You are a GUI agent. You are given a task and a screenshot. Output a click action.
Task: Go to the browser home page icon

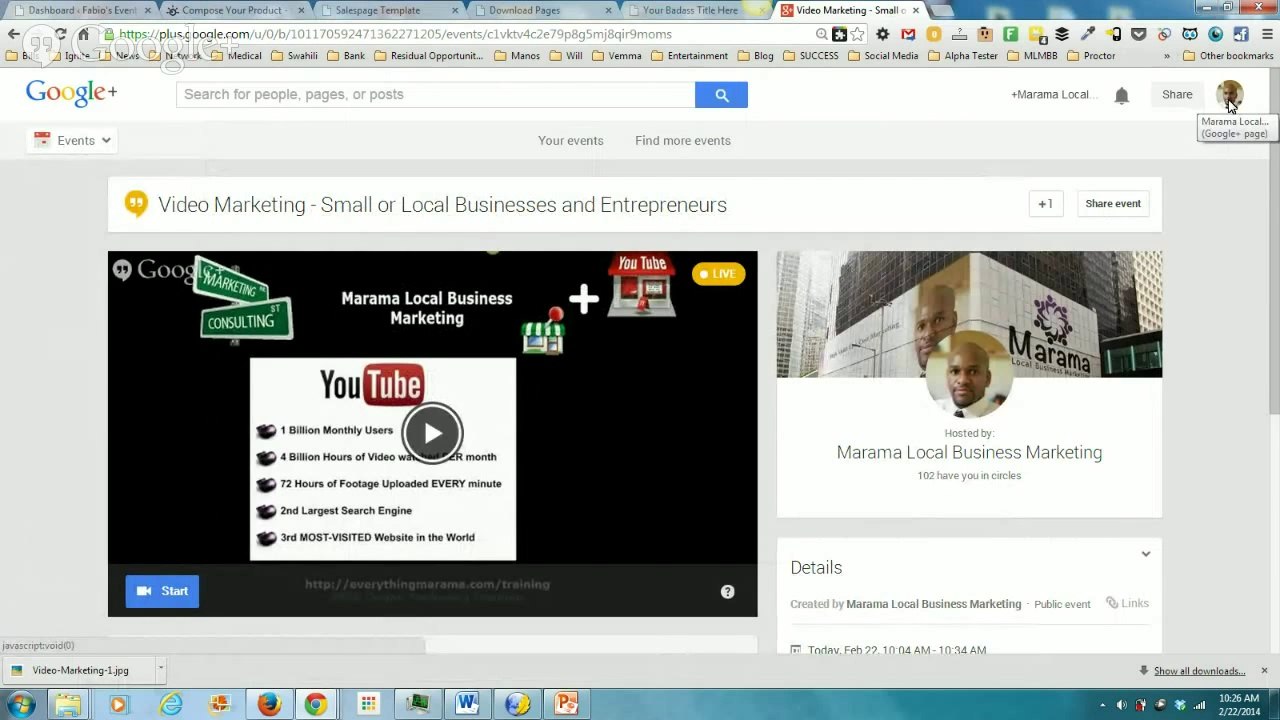(84, 34)
